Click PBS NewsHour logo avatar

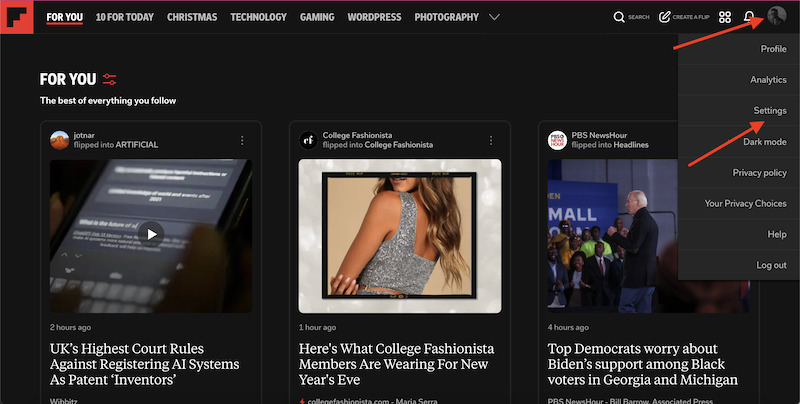click(557, 140)
